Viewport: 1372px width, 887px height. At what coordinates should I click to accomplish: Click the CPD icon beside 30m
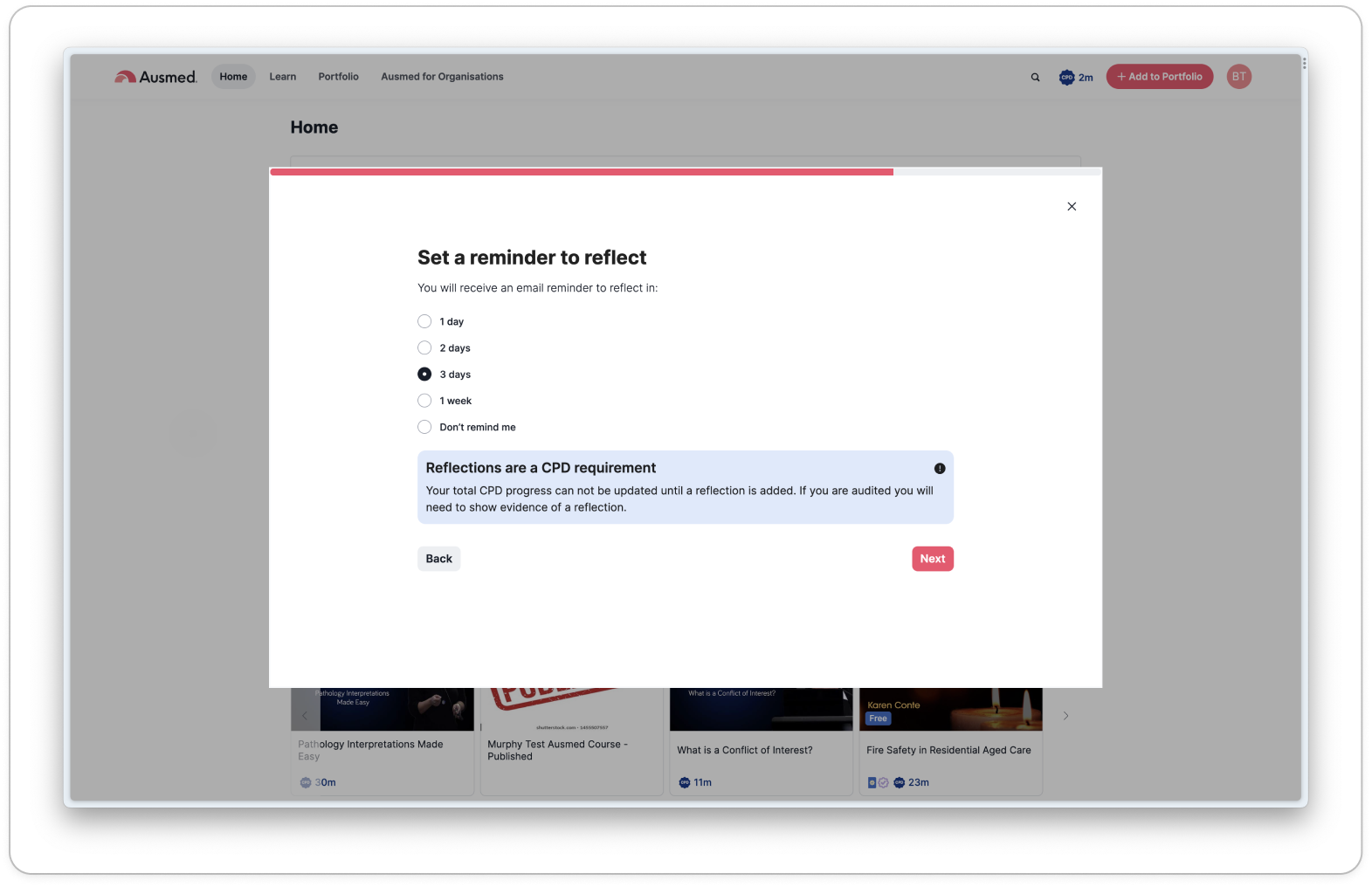tap(306, 782)
